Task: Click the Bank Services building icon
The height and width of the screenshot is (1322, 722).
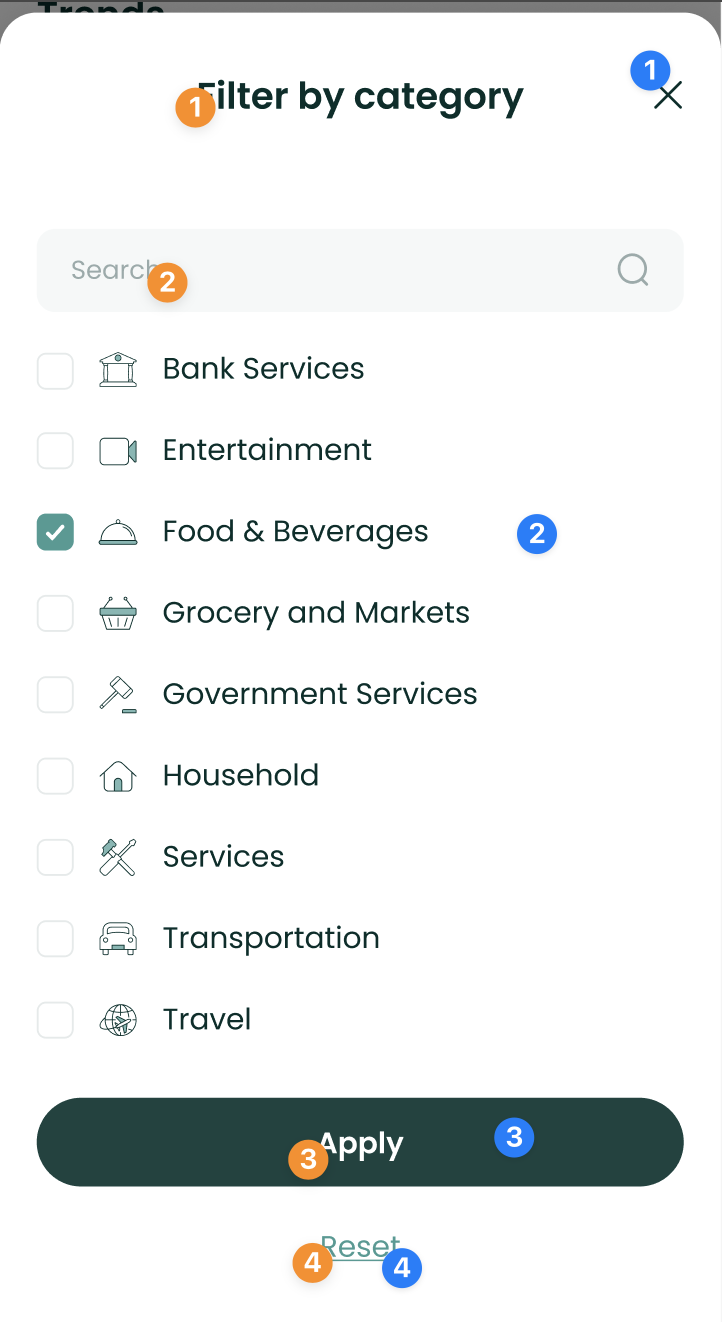Action: [118, 370]
